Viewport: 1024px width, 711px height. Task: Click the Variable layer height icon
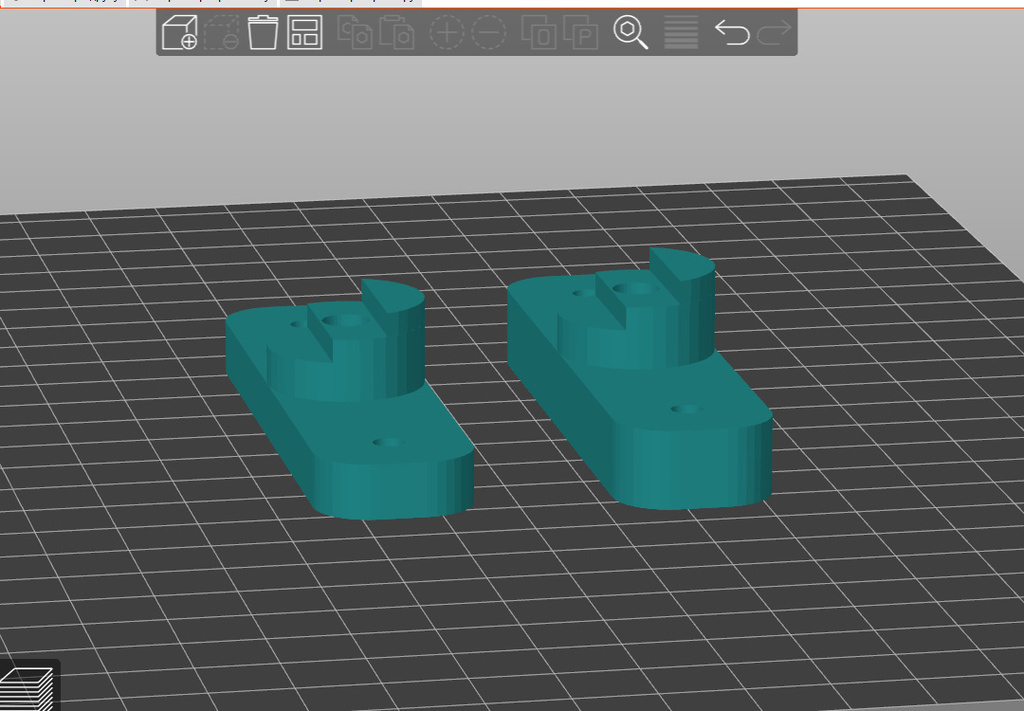coord(681,32)
